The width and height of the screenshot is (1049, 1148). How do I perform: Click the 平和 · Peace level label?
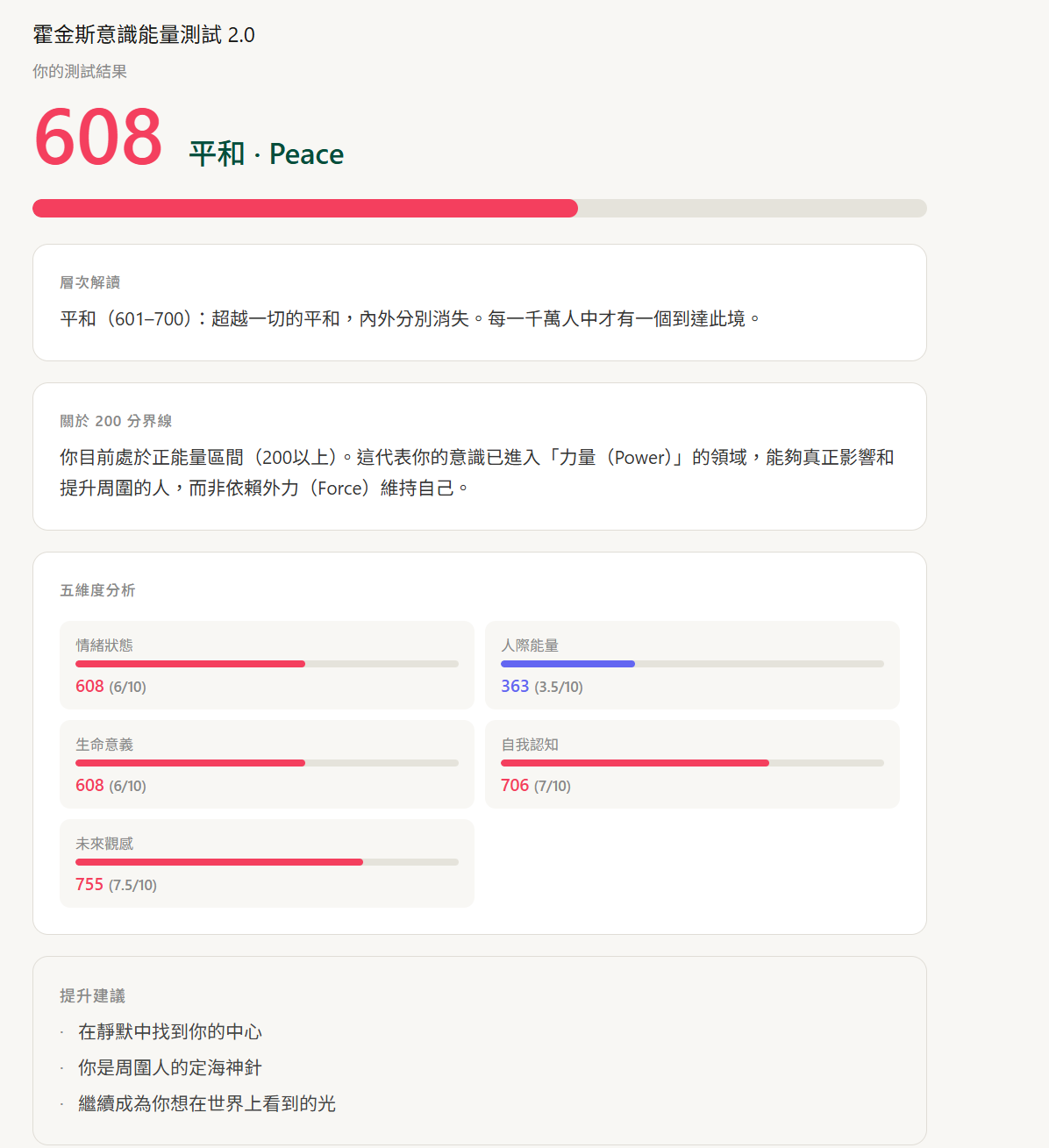click(x=267, y=154)
